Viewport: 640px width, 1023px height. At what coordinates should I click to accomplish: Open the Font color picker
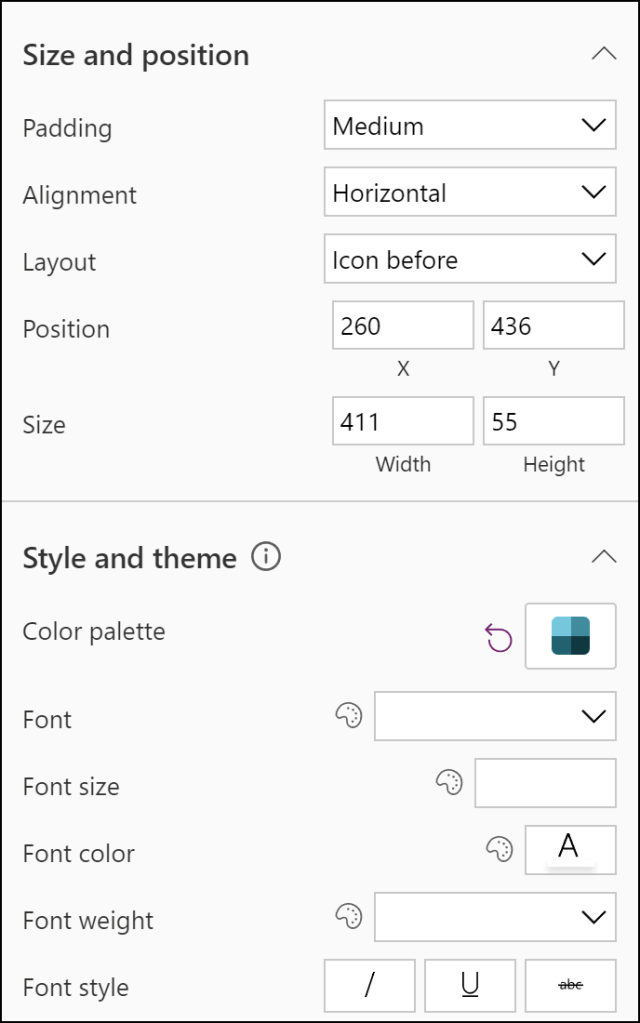[x=570, y=849]
